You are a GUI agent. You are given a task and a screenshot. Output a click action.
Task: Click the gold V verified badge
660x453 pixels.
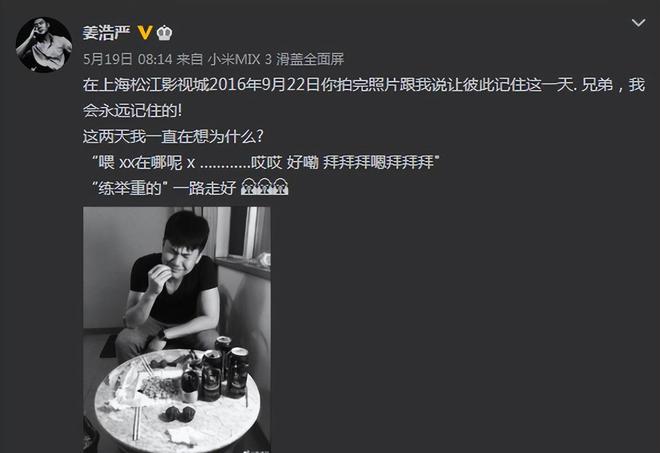tap(145, 32)
